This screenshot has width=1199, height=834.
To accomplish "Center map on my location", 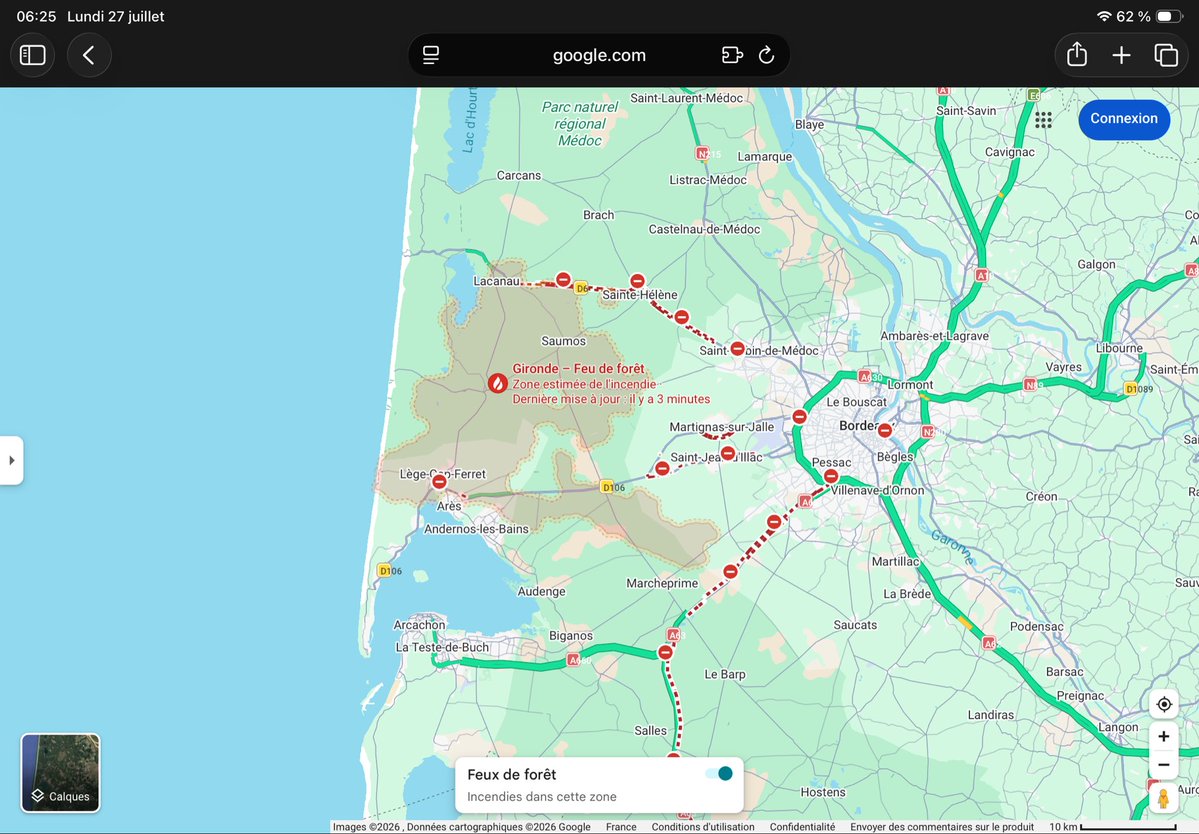I will 1164,704.
